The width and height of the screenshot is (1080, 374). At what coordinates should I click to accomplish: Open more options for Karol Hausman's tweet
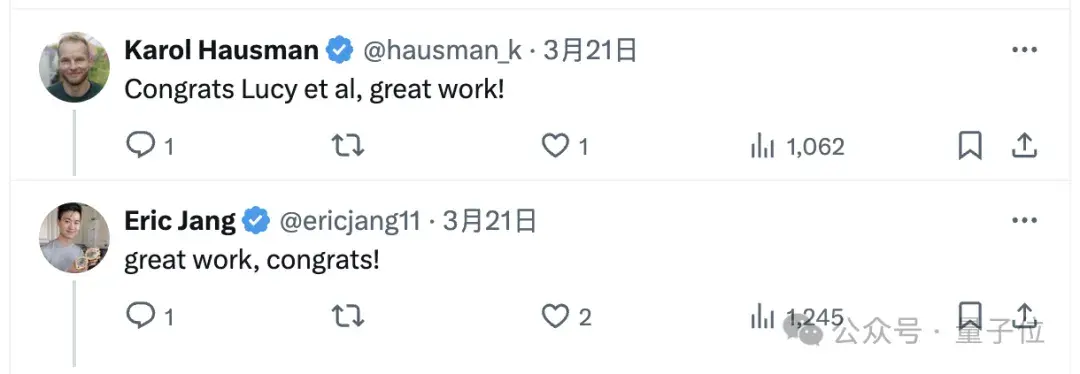point(1024,50)
